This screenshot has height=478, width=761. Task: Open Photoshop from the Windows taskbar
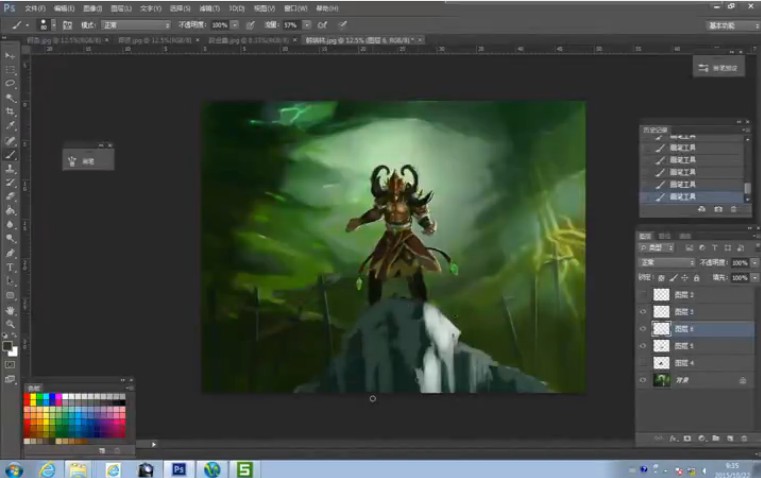coord(179,469)
